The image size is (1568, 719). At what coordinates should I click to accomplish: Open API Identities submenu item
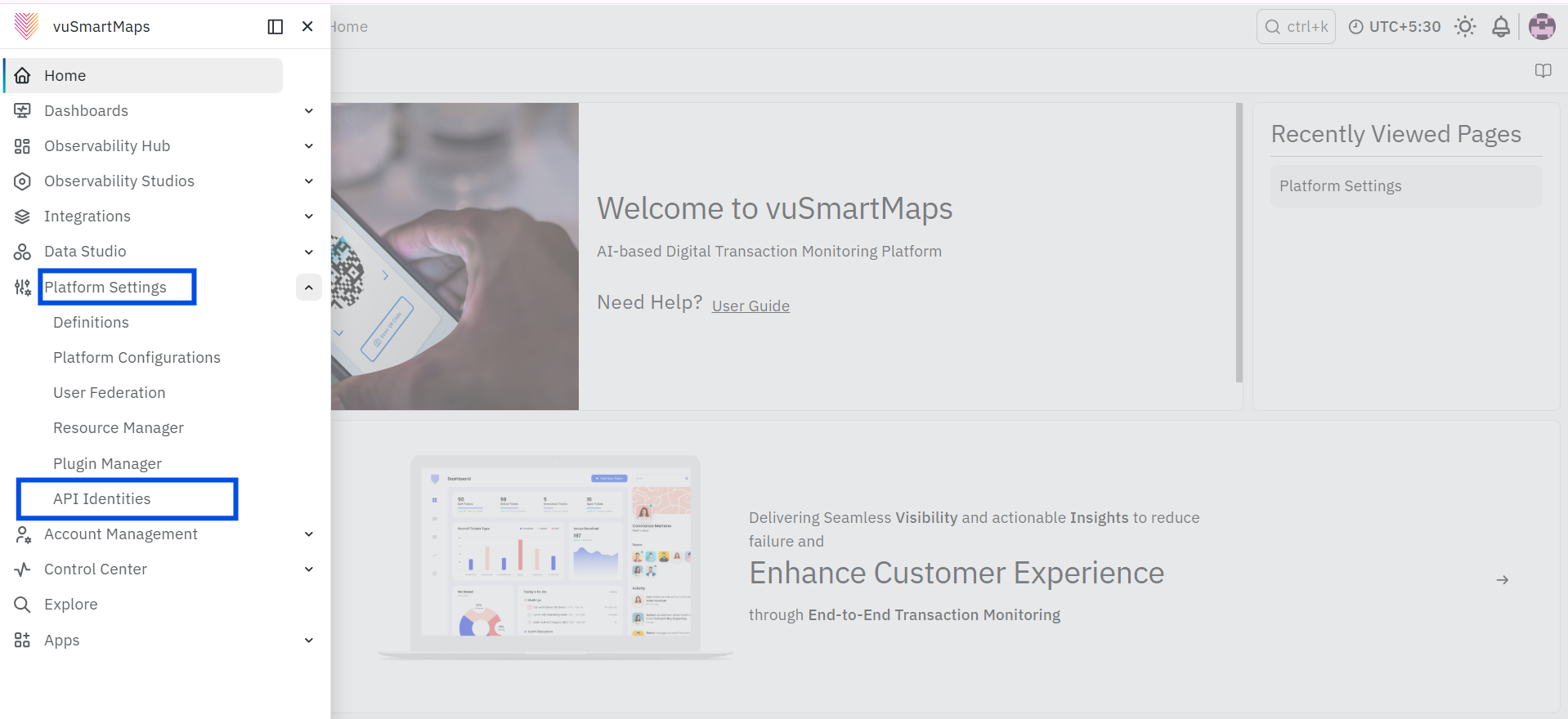coord(102,499)
